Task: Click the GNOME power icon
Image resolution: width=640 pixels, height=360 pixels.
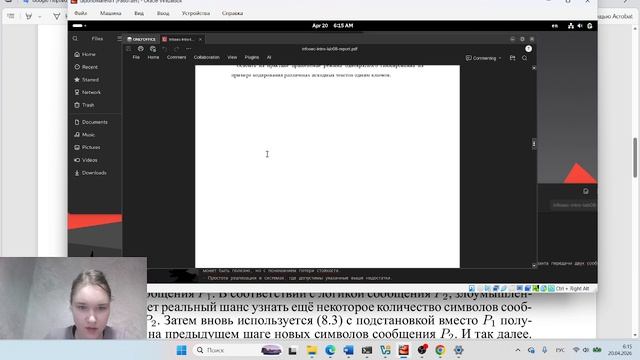Action: (589, 26)
